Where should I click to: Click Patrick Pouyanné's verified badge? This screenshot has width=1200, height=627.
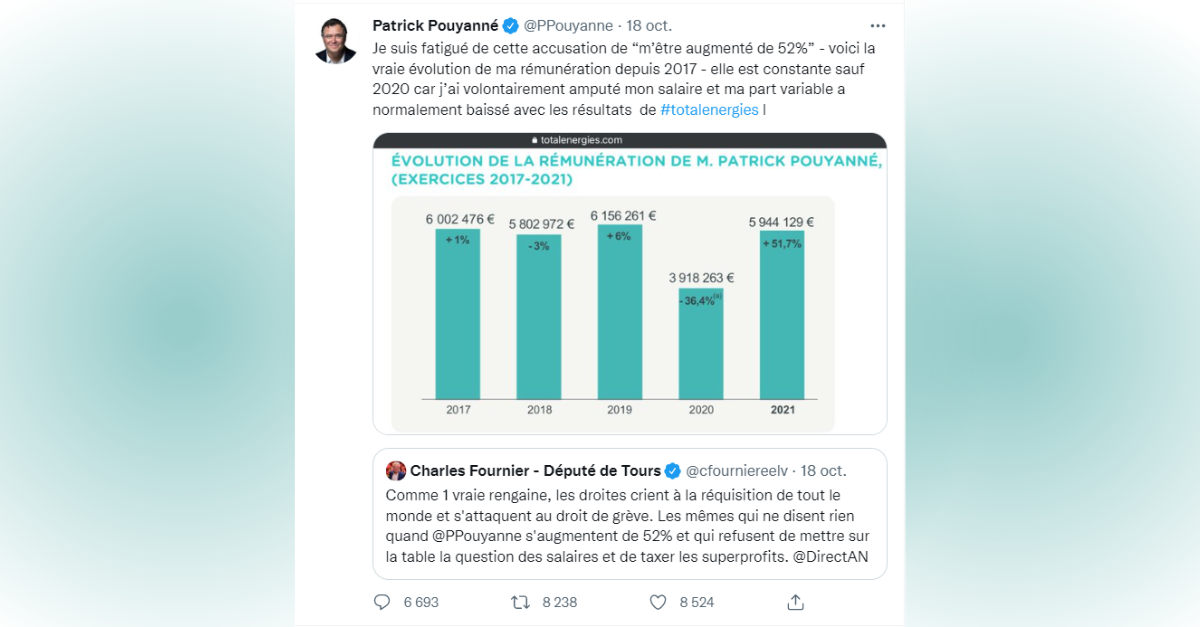click(x=509, y=25)
